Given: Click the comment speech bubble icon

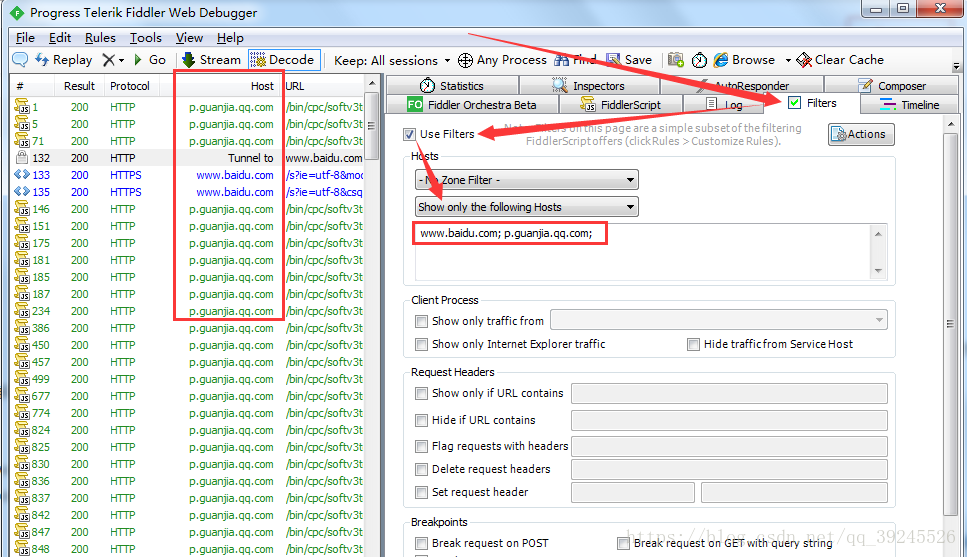Looking at the screenshot, I should (20, 60).
